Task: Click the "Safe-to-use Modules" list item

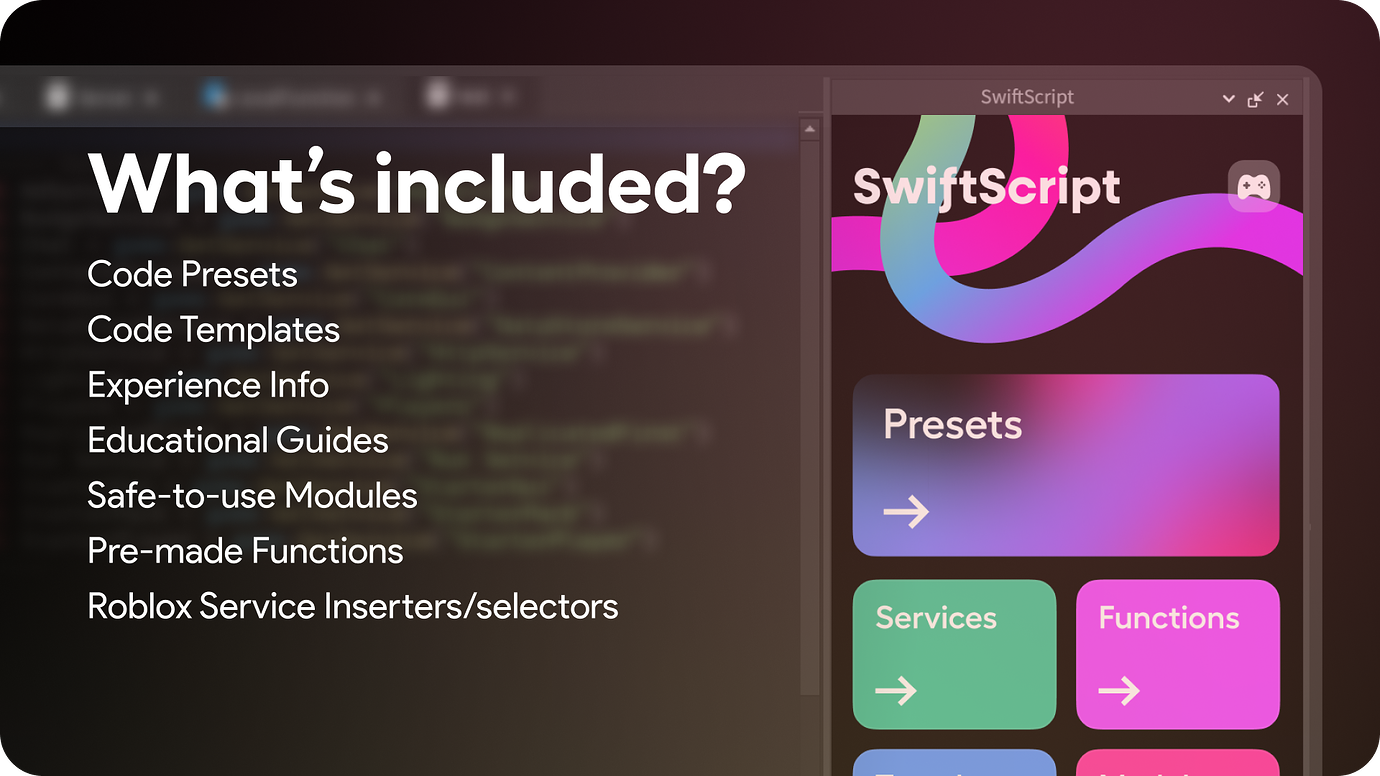Action: pos(253,495)
